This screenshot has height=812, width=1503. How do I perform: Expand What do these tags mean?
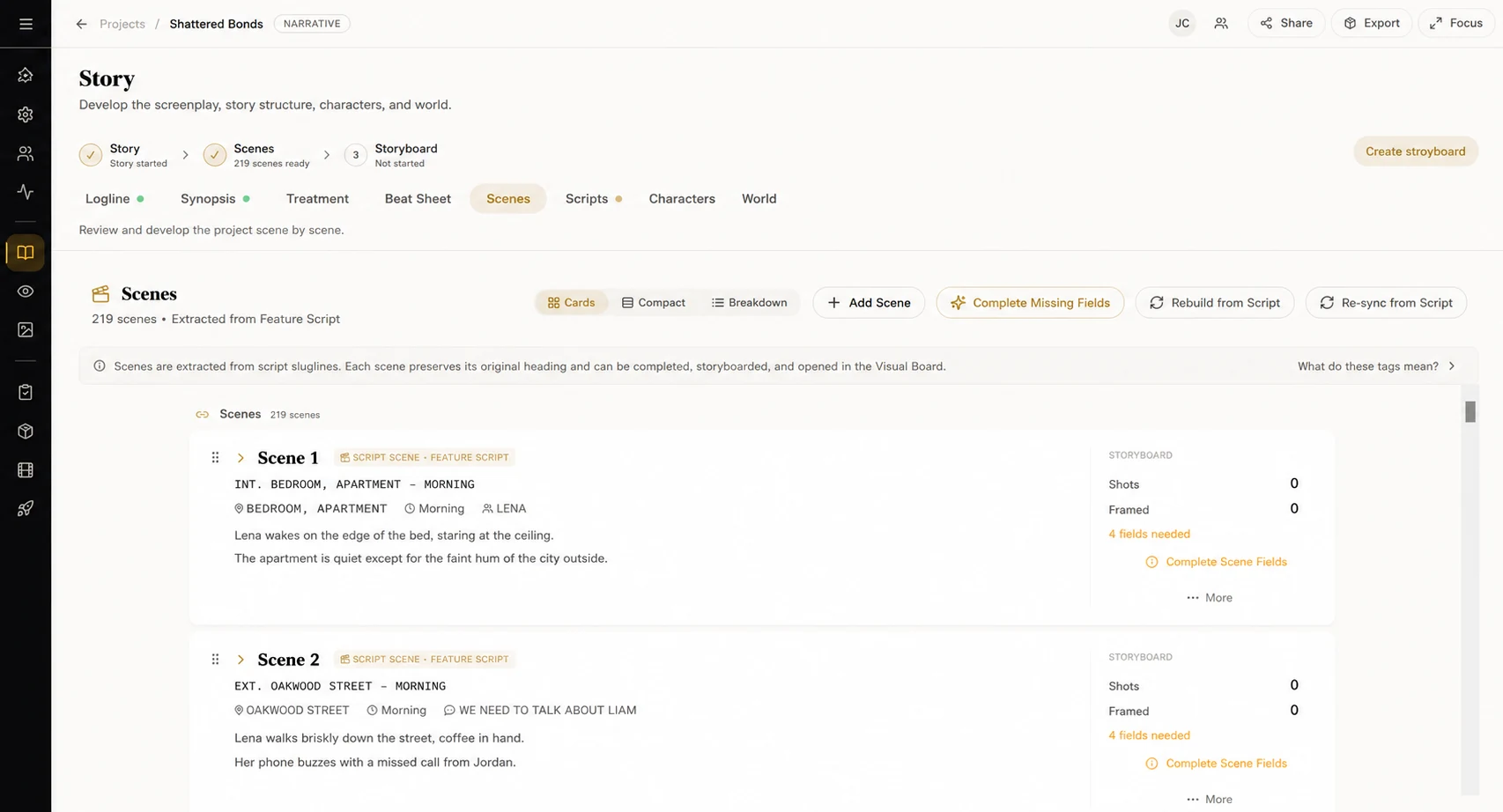(x=1376, y=366)
